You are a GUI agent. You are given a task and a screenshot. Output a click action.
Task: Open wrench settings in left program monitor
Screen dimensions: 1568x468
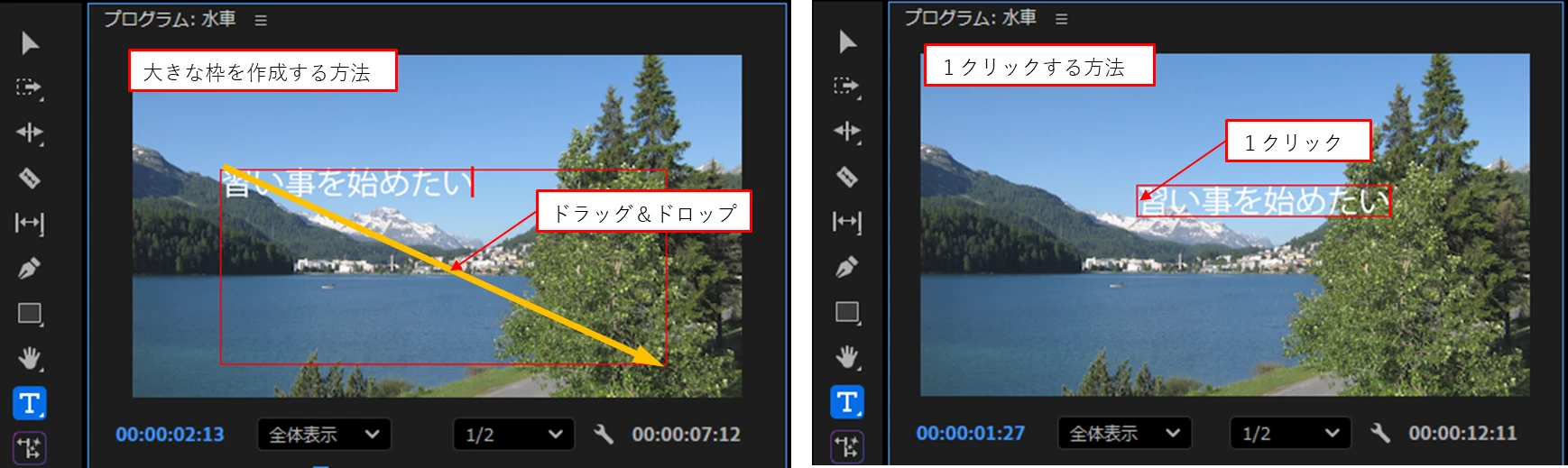[604, 435]
